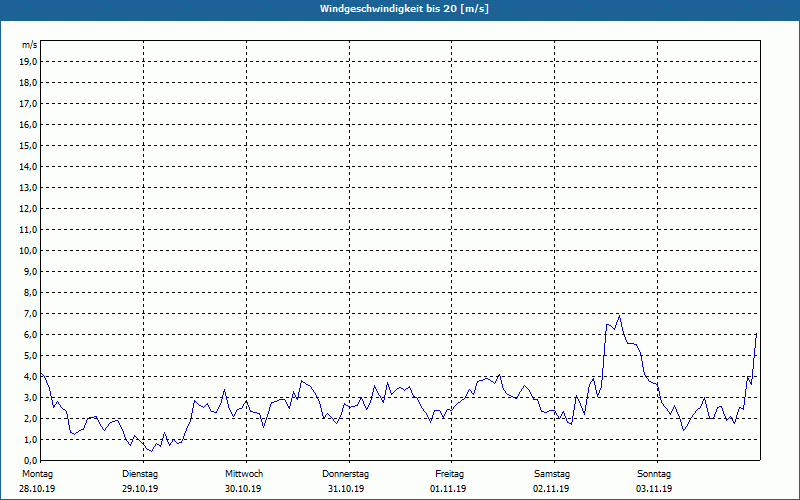Click the date label 02.11.19

click(552, 489)
